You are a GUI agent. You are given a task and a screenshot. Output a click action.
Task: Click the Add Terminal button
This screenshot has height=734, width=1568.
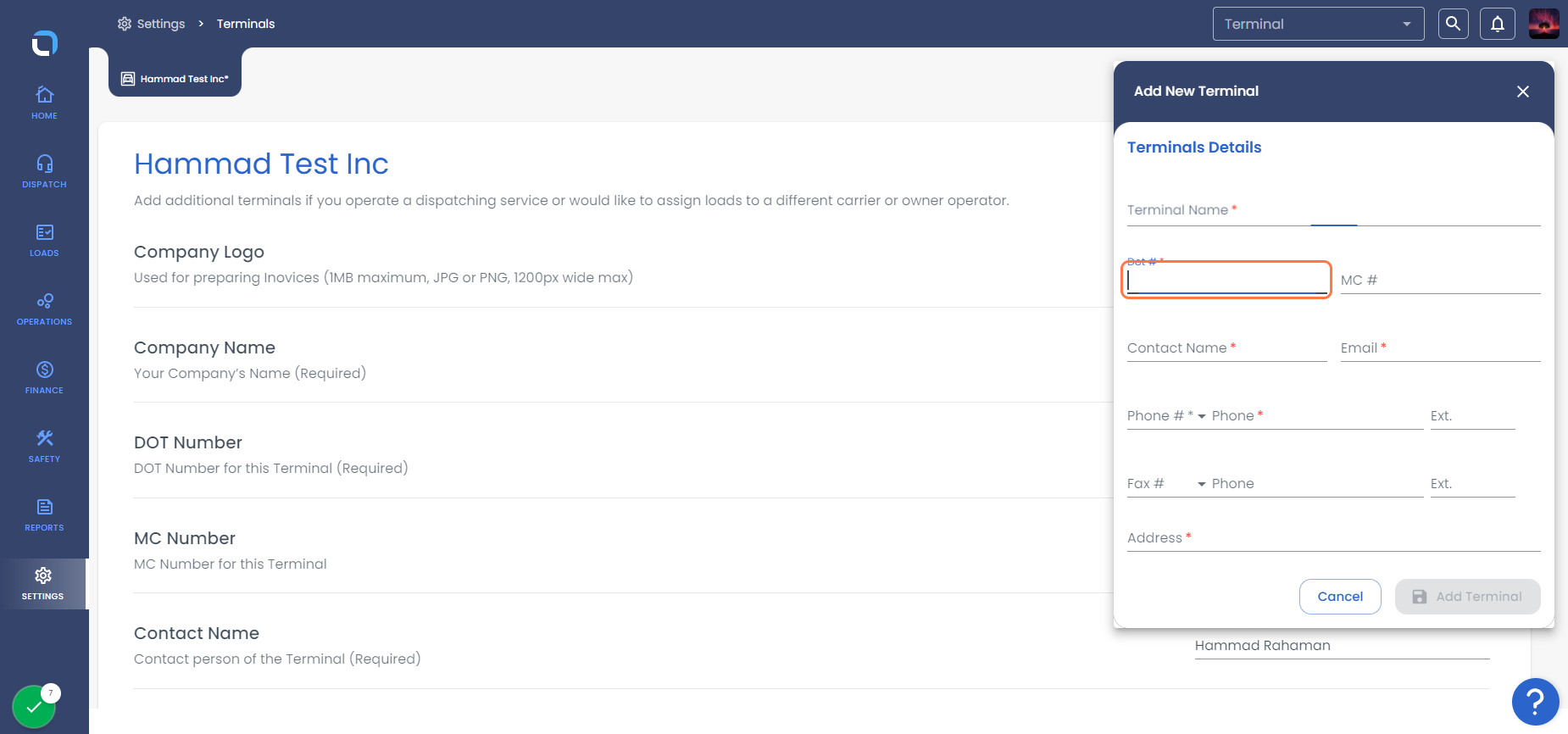[1468, 597]
